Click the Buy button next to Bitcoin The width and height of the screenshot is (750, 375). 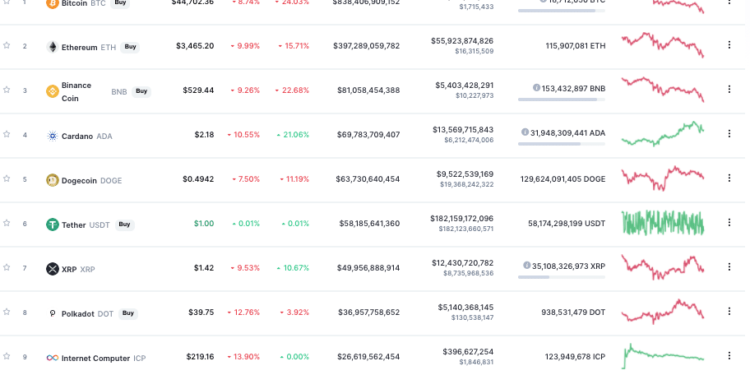[120, 3]
